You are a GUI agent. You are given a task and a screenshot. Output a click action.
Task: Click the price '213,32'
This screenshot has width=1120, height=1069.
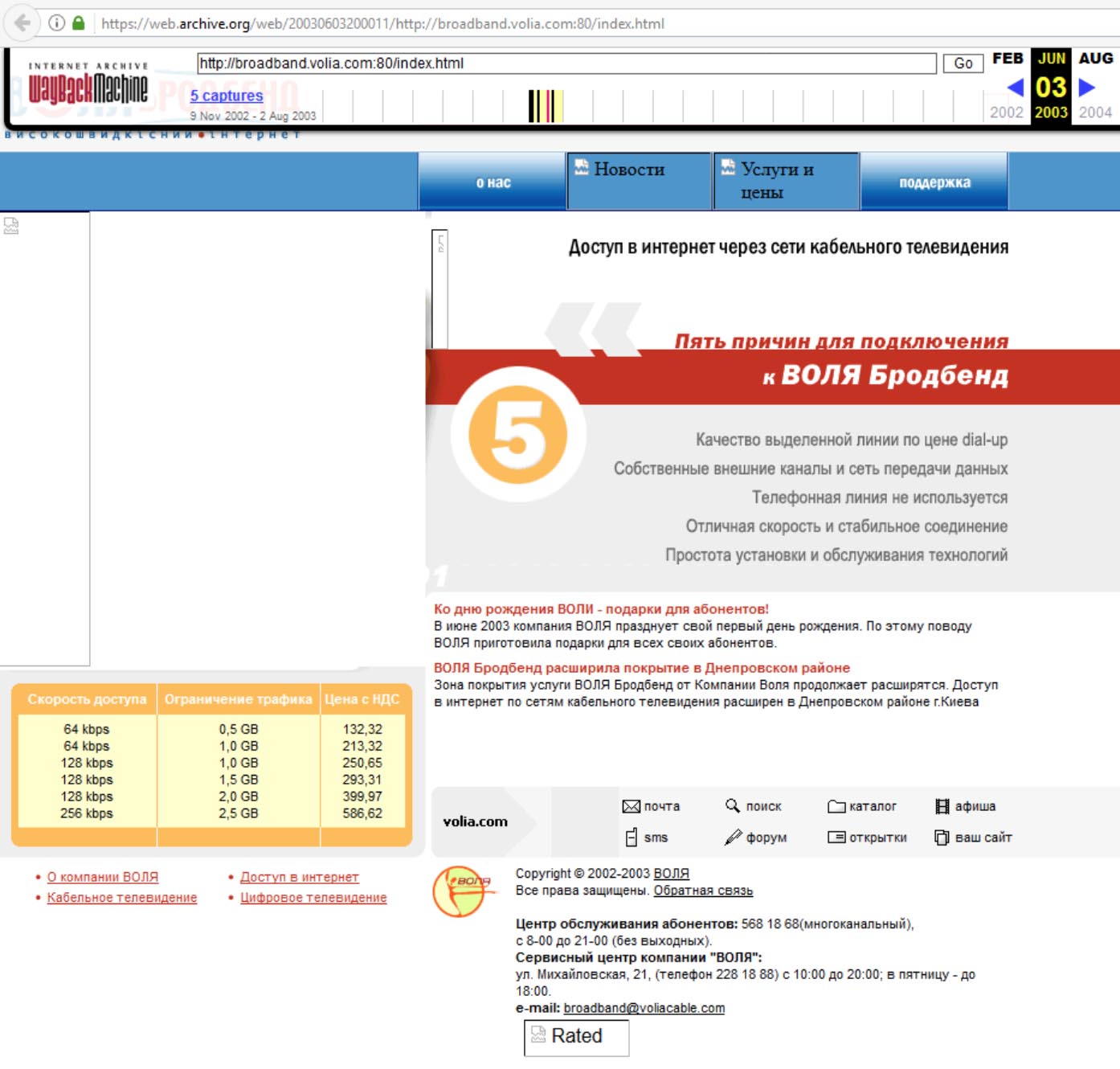362,746
